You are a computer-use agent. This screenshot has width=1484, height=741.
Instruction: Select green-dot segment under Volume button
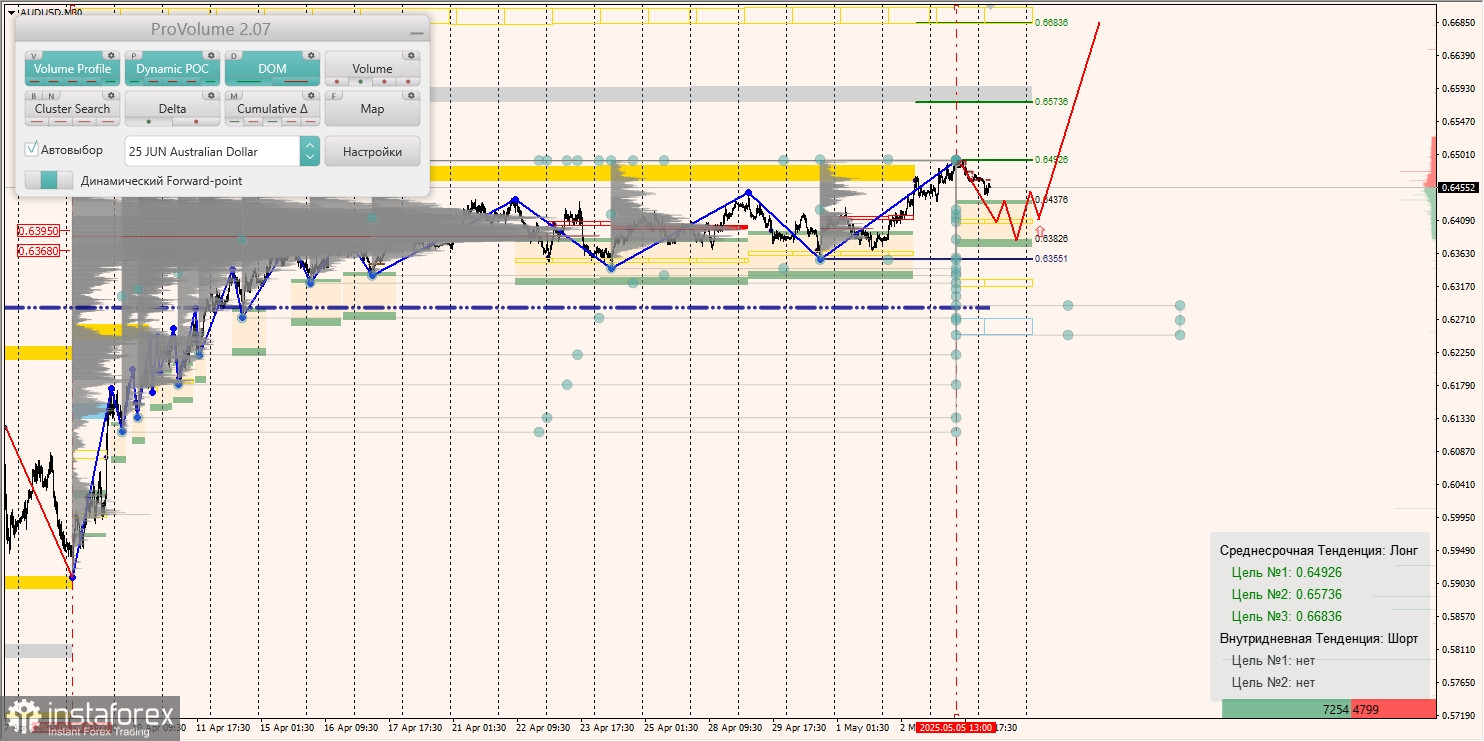point(360,82)
